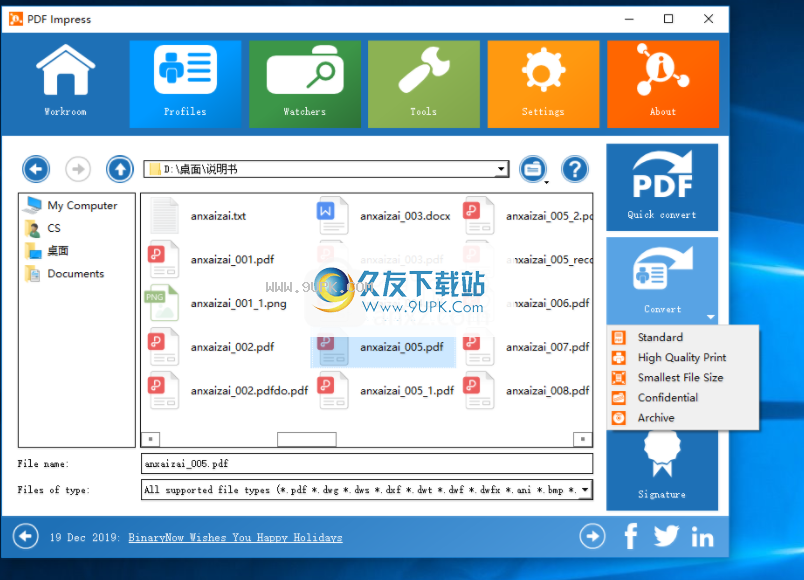This screenshot has width=804, height=580.
Task: Go back with the blue left arrow
Action: pos(36,169)
